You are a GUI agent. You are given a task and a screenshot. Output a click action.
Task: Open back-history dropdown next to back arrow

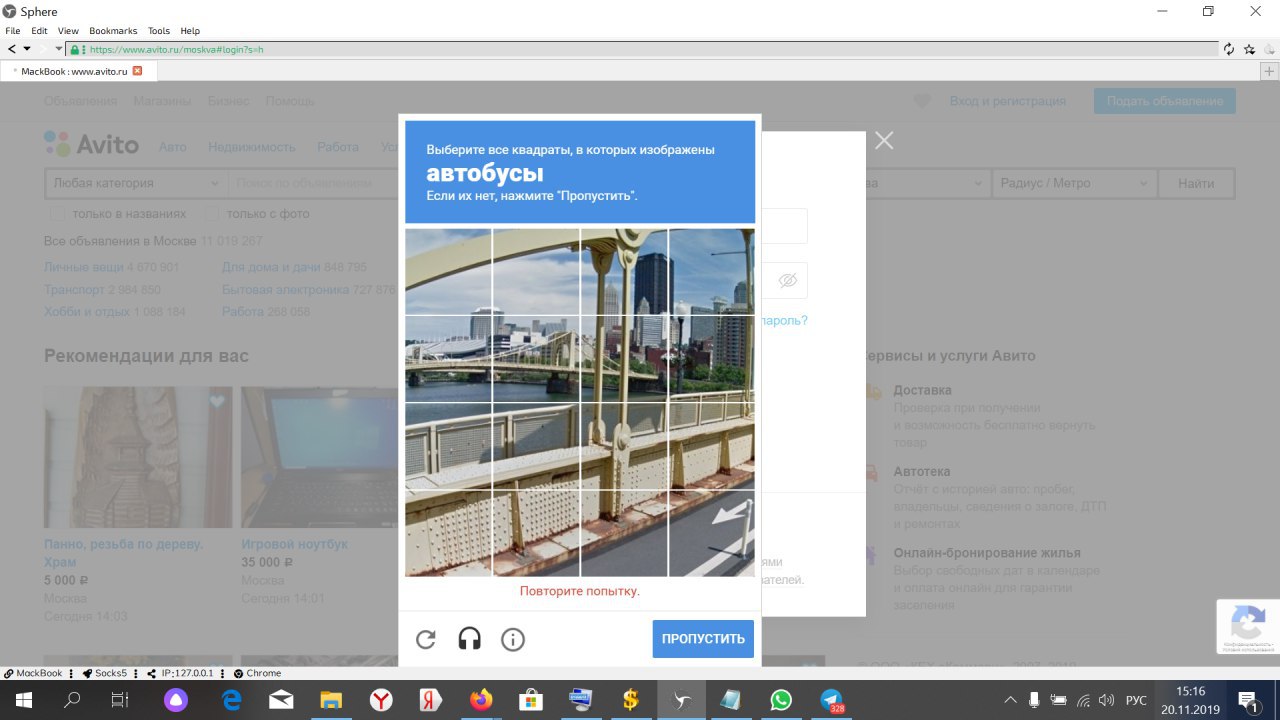tap(27, 49)
